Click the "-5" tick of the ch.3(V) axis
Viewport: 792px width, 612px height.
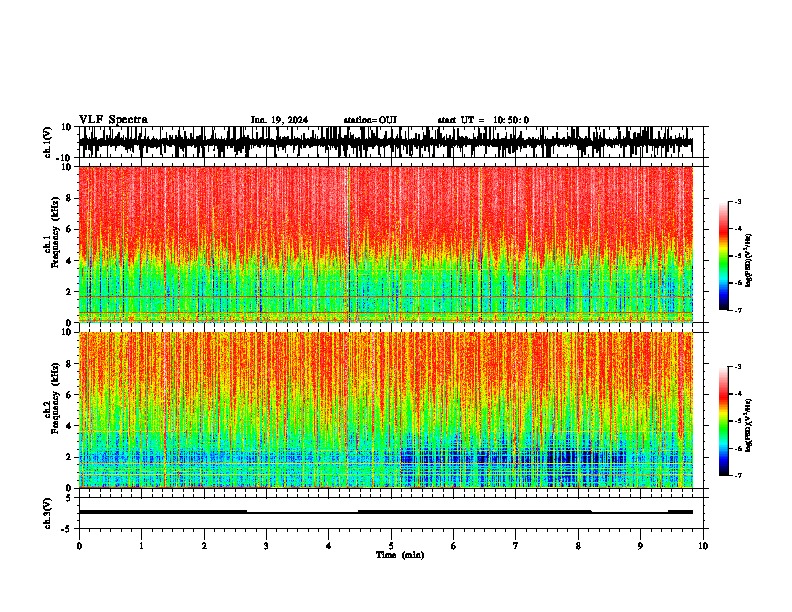click(67, 529)
